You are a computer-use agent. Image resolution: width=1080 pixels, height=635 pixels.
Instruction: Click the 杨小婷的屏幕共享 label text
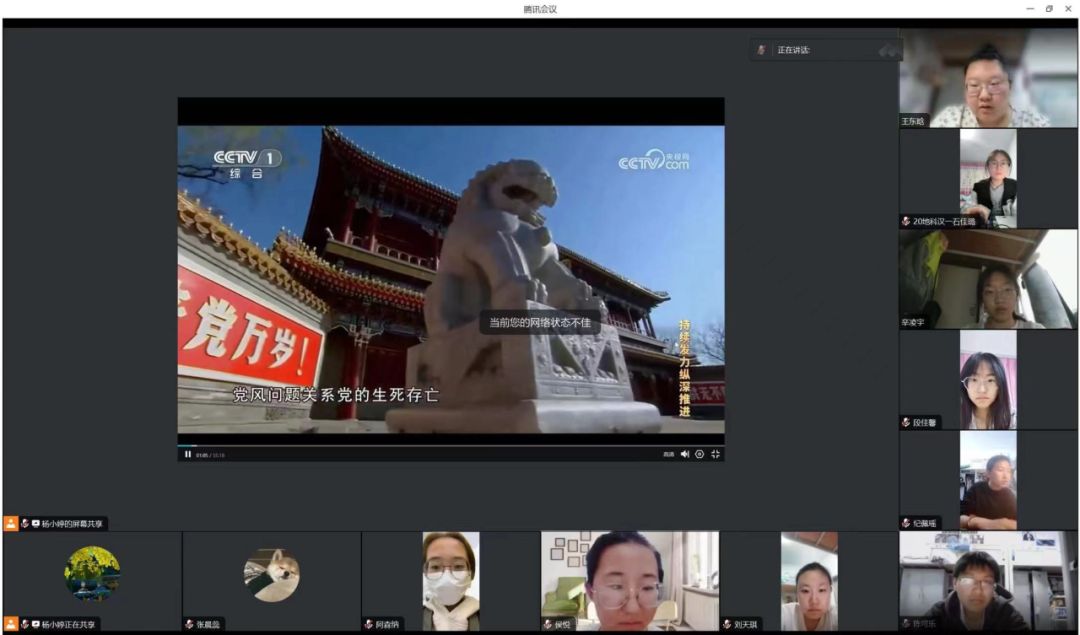point(72,524)
